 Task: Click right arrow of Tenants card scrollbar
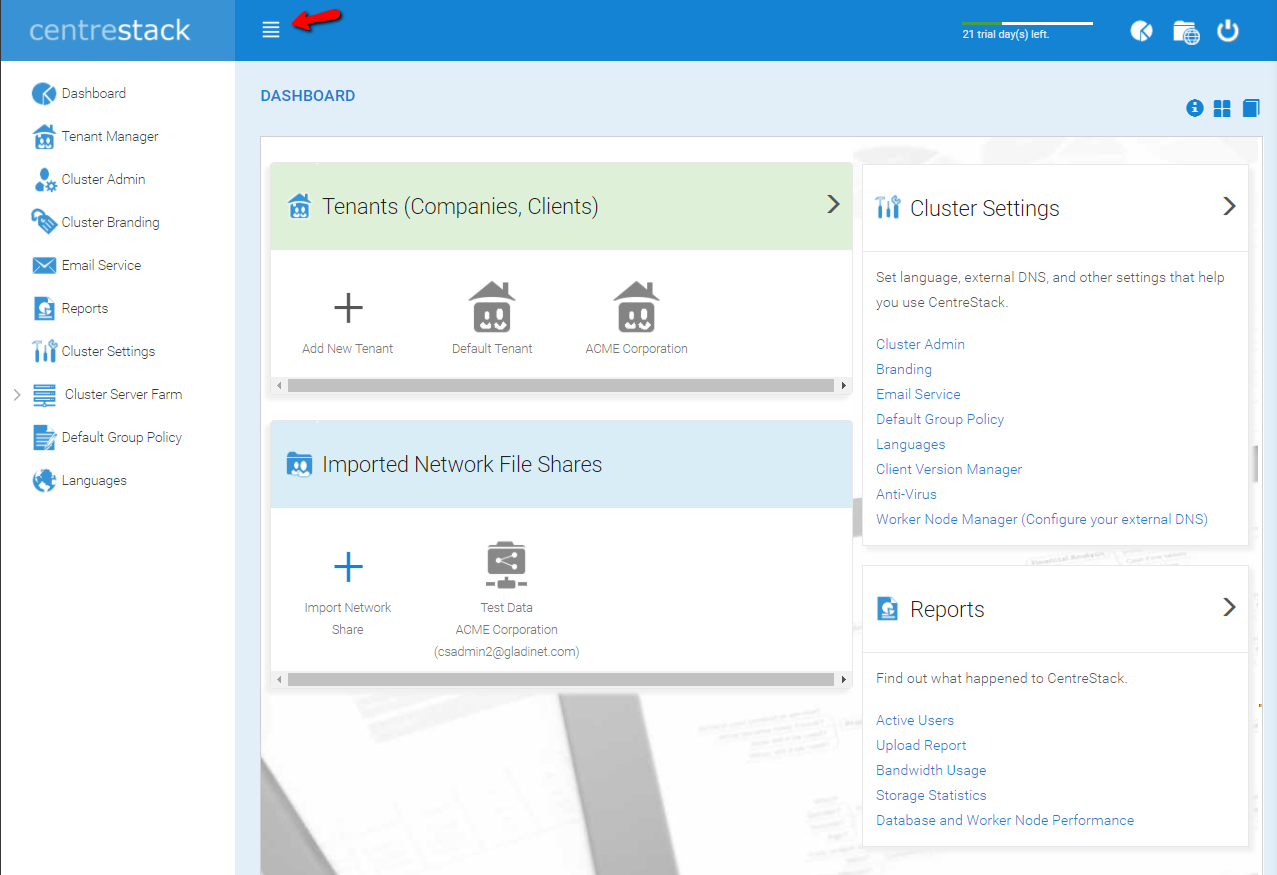[x=844, y=385]
